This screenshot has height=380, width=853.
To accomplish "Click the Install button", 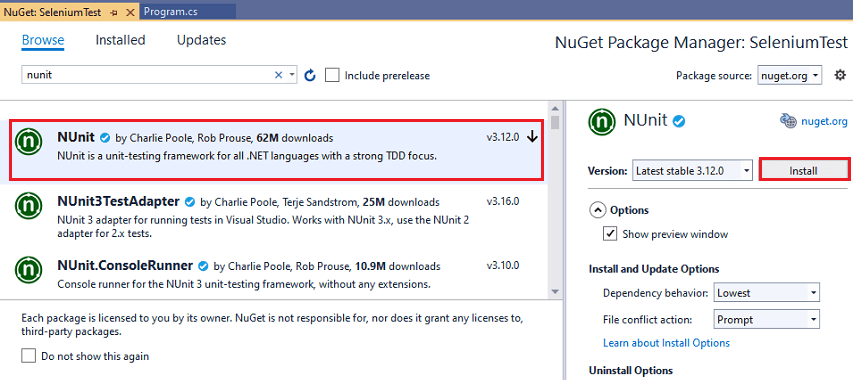I will pyautogui.click(x=803, y=171).
